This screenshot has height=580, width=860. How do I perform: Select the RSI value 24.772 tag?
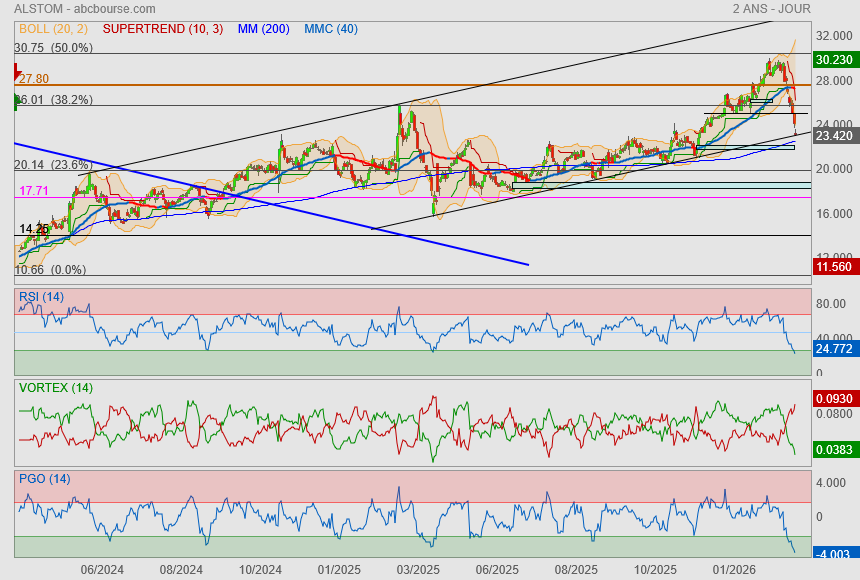833,349
